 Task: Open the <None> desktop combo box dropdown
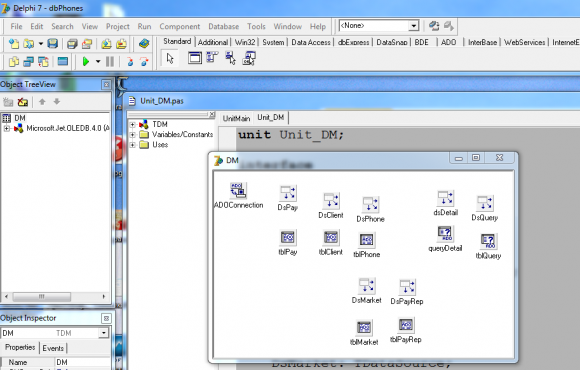coord(414,26)
